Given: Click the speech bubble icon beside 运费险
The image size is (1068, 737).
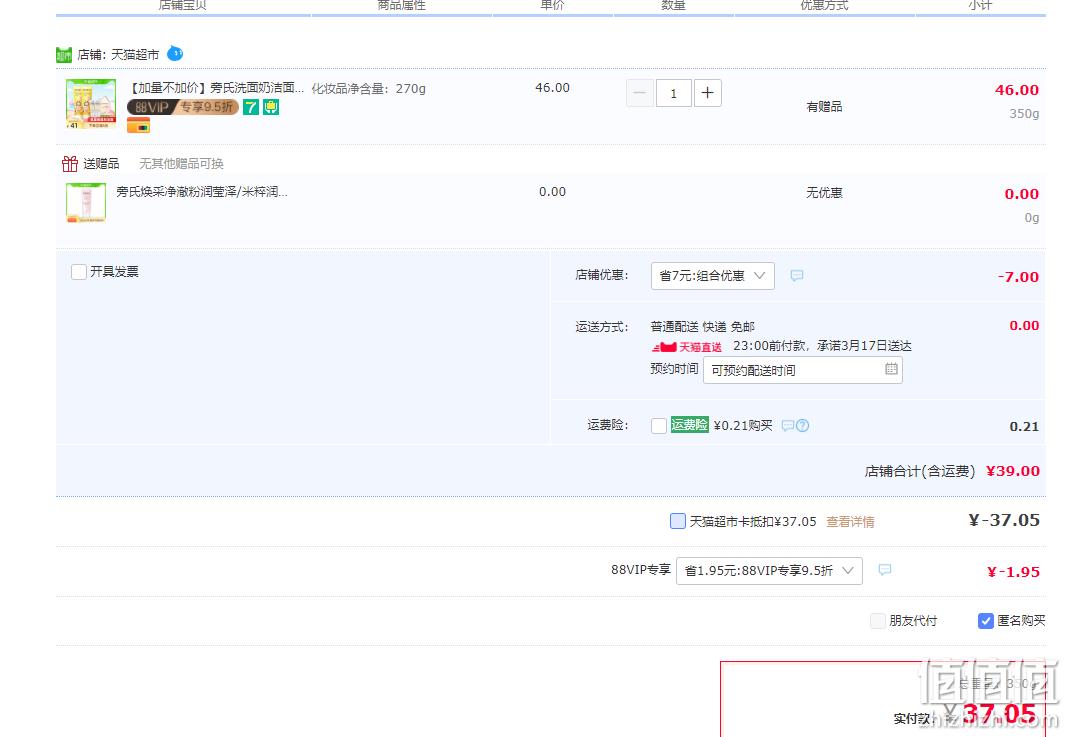Looking at the screenshot, I should coord(788,426).
